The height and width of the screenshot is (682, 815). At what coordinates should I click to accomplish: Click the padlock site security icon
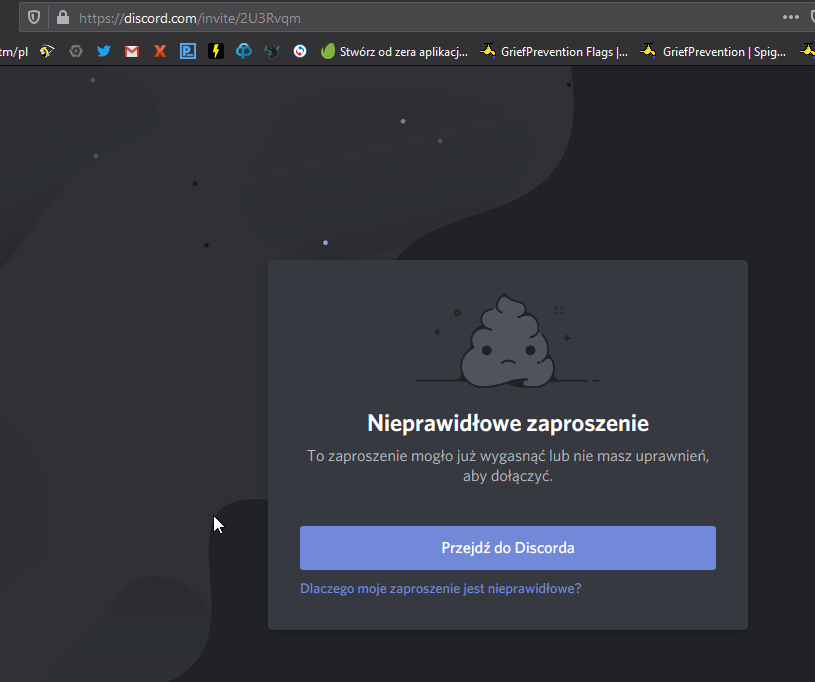pyautogui.click(x=63, y=17)
